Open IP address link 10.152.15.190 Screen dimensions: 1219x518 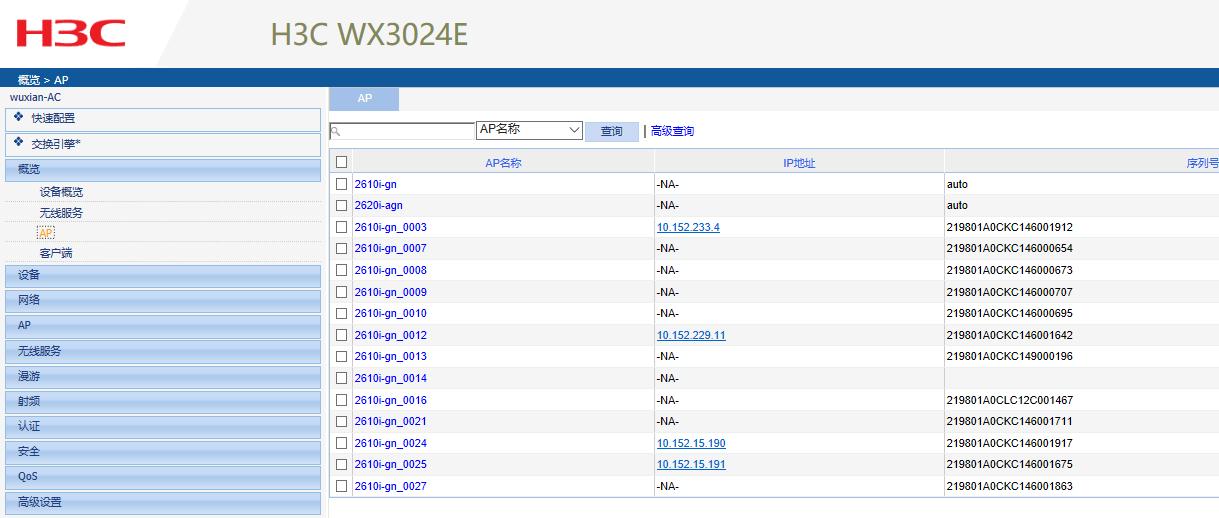pos(691,443)
